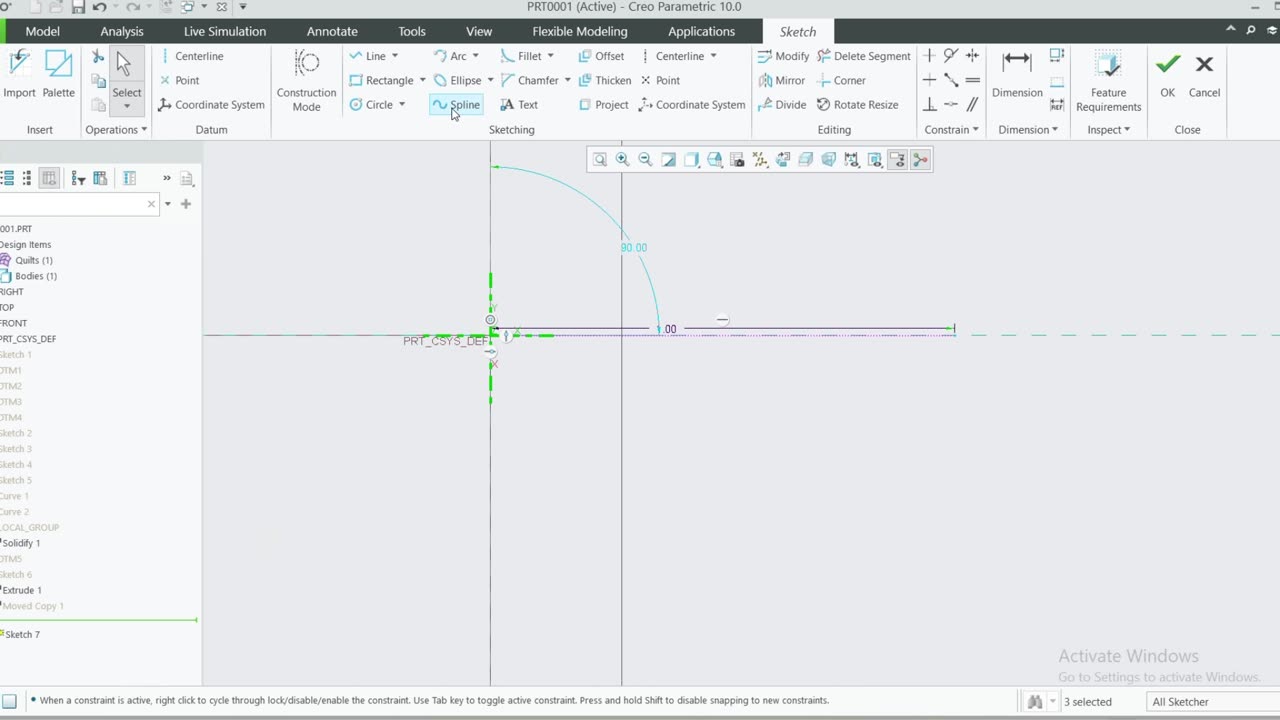Select the Spline sketching tool
1280x720 pixels.
[456, 104]
